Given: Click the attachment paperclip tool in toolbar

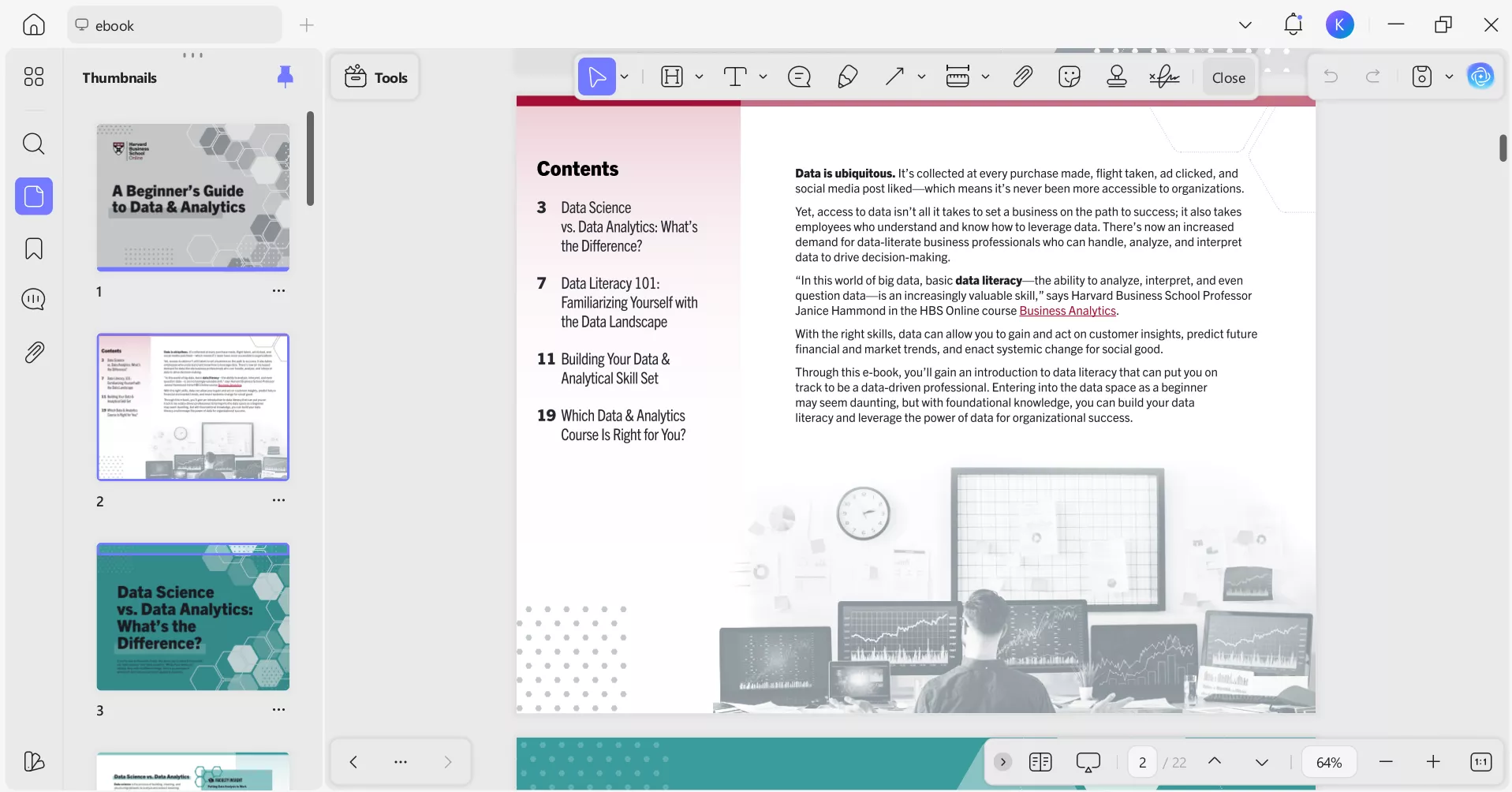Looking at the screenshot, I should (1022, 77).
